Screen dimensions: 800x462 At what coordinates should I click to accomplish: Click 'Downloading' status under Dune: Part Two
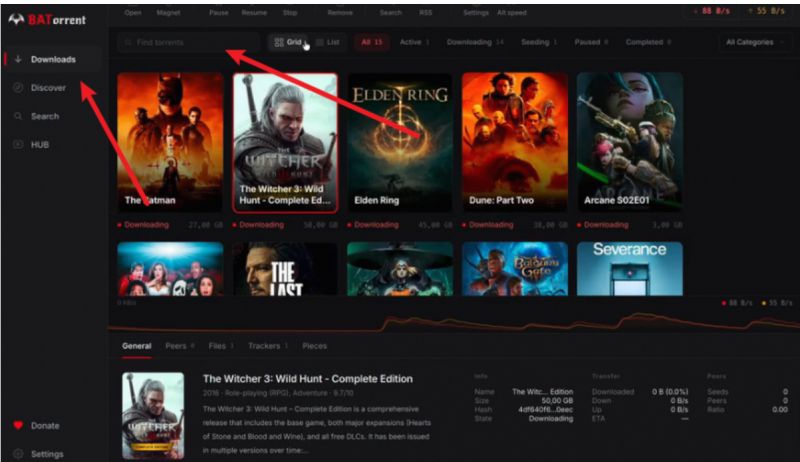coord(491,225)
